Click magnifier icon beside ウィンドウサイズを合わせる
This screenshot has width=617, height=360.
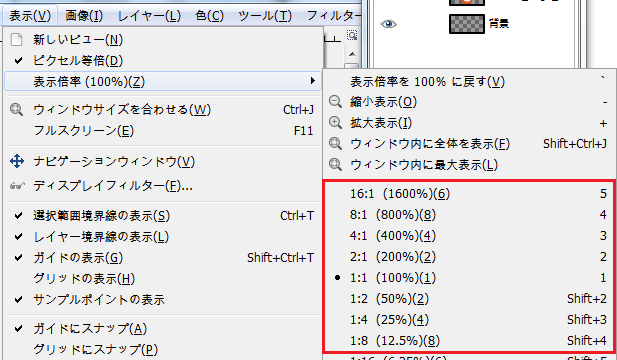[x=17, y=109]
